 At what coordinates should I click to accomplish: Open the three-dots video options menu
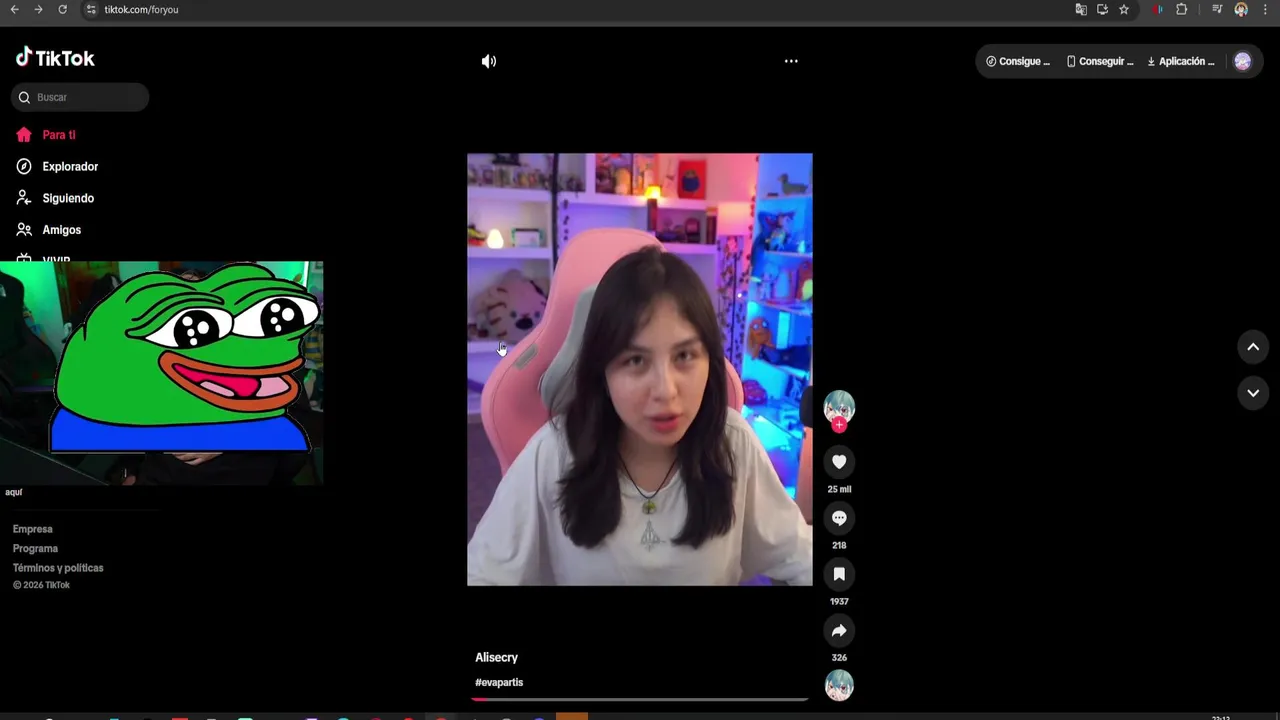(x=791, y=61)
